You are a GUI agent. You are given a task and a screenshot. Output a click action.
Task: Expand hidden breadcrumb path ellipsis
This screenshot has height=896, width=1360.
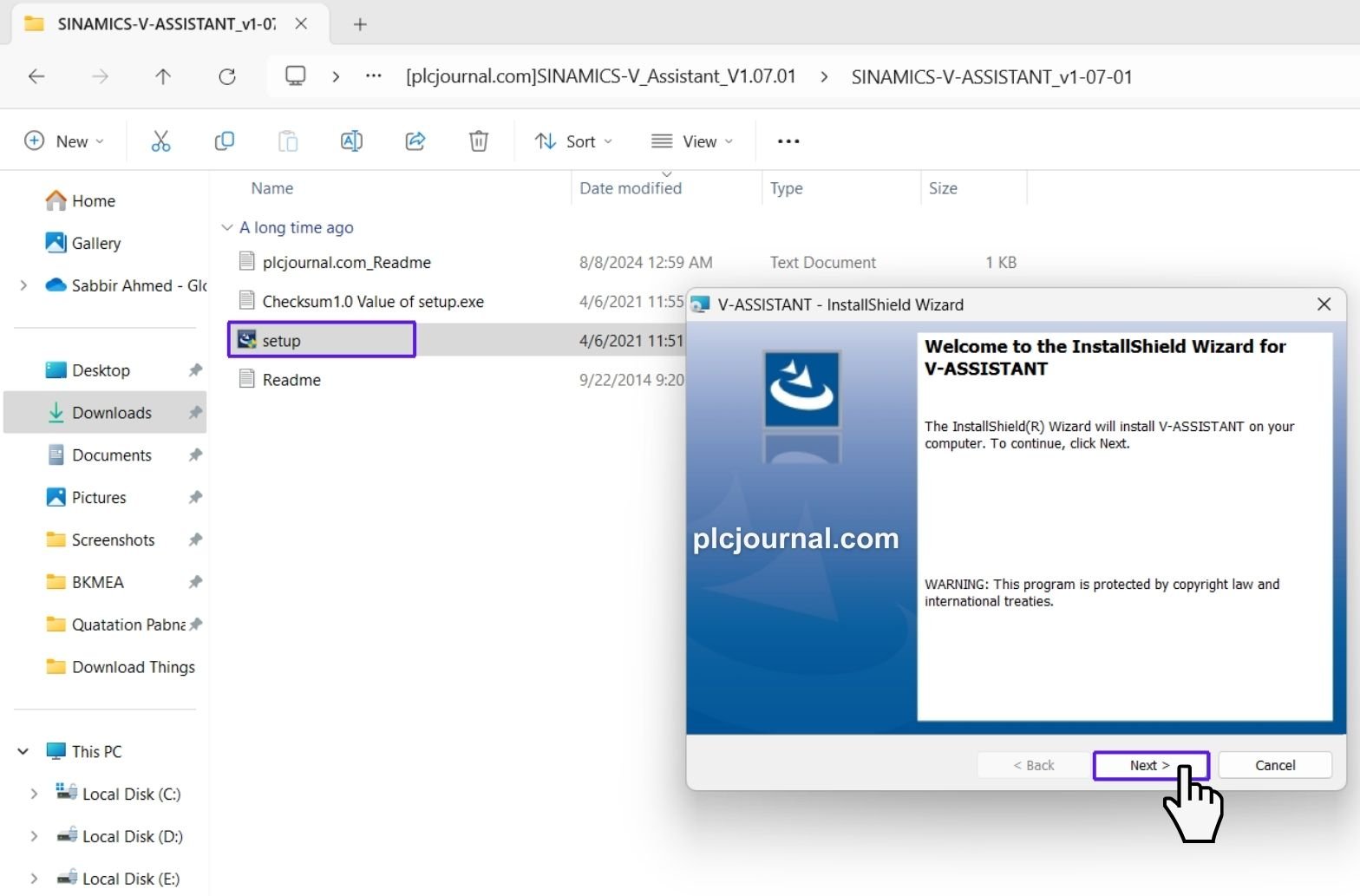pos(374,76)
